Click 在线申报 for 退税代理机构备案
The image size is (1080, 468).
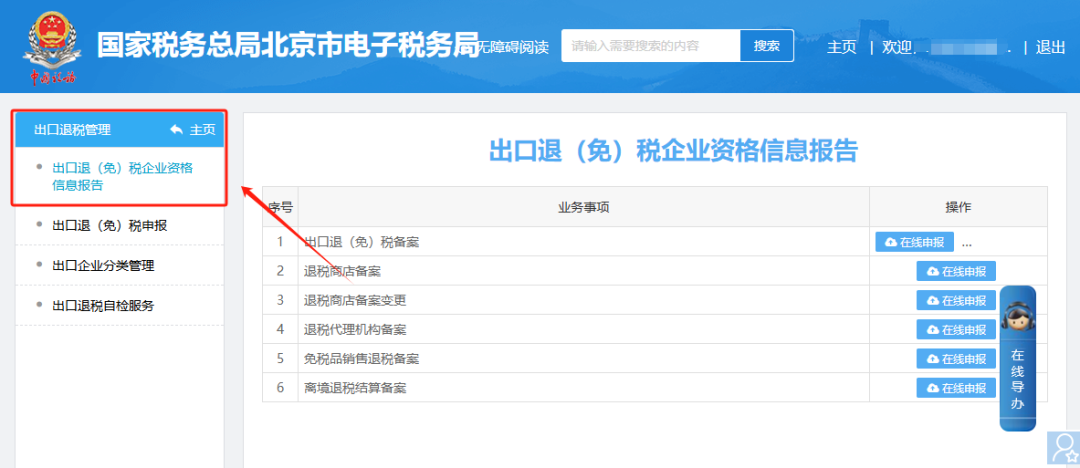tap(956, 329)
